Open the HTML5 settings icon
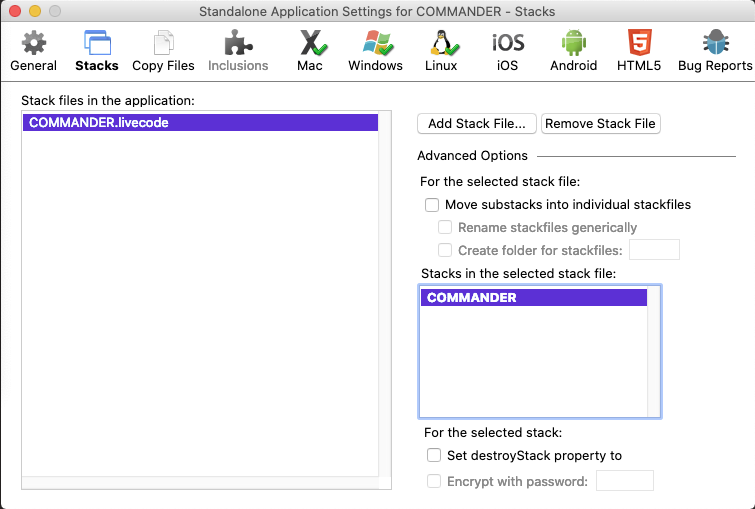Image resolution: width=755 pixels, height=509 pixels. pyautogui.click(x=638, y=44)
